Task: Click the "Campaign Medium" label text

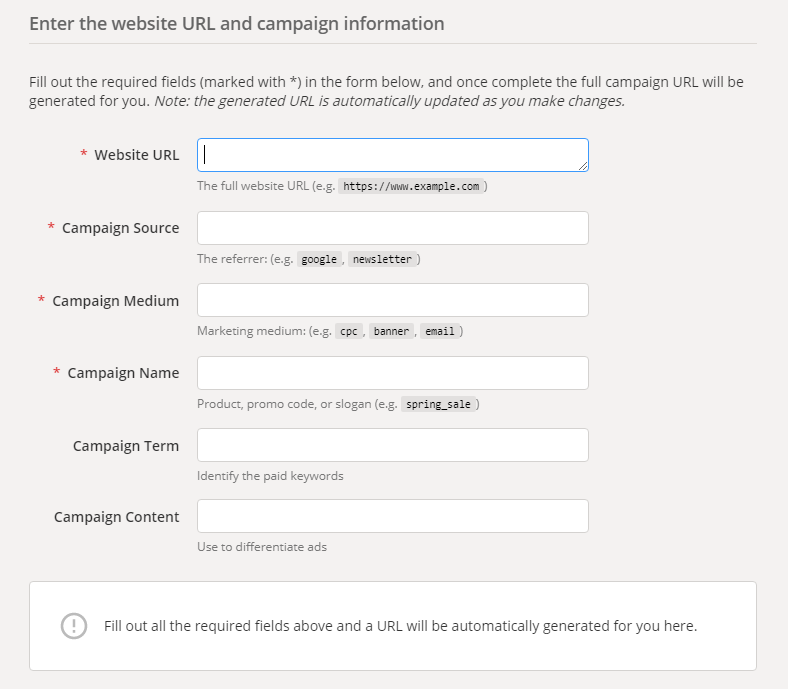Action: click(115, 300)
